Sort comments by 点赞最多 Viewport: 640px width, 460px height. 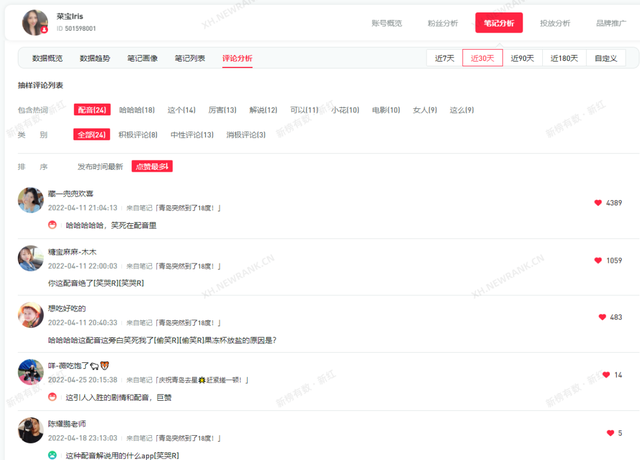152,166
